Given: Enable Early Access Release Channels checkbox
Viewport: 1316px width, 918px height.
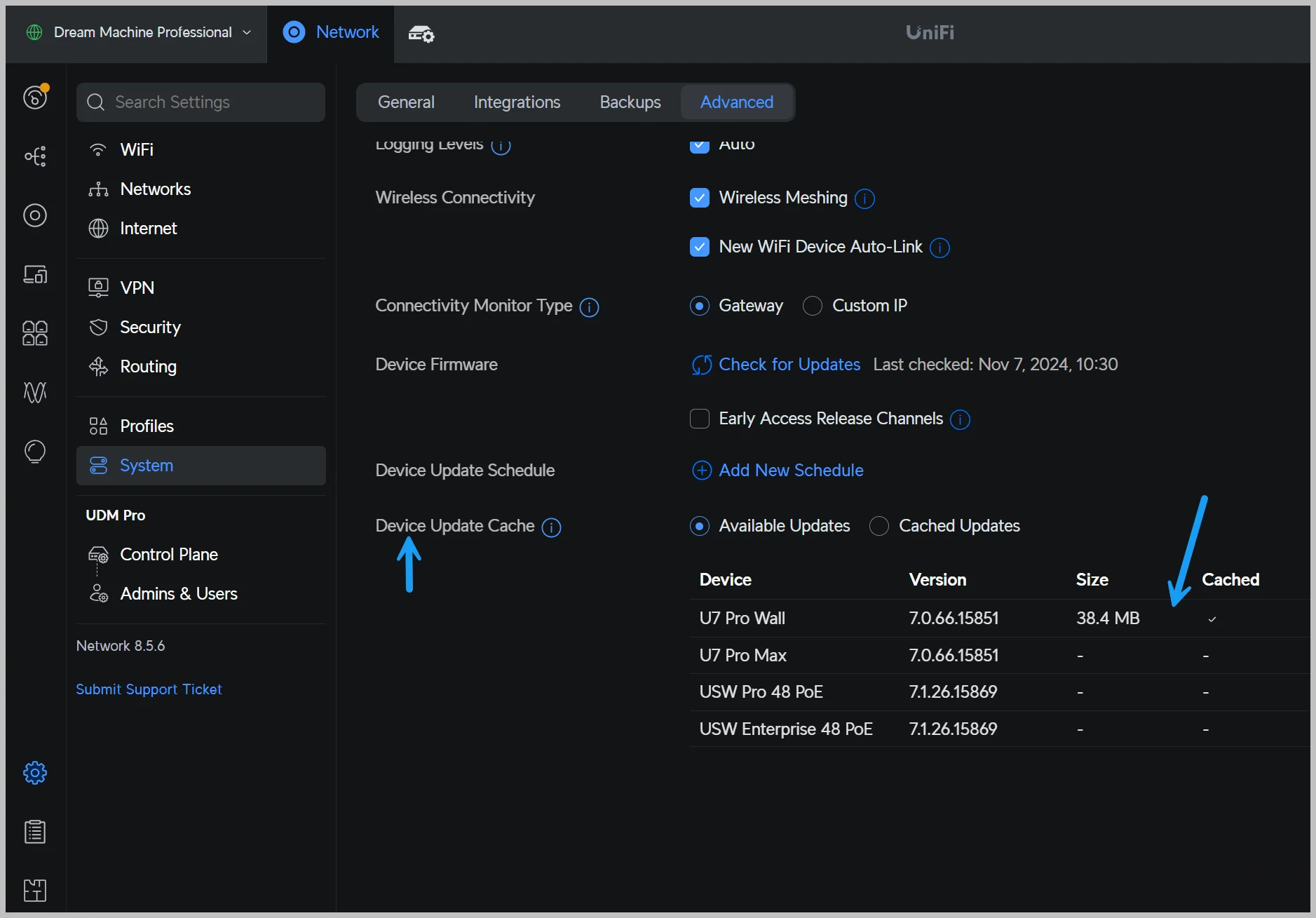Looking at the screenshot, I should pos(699,419).
